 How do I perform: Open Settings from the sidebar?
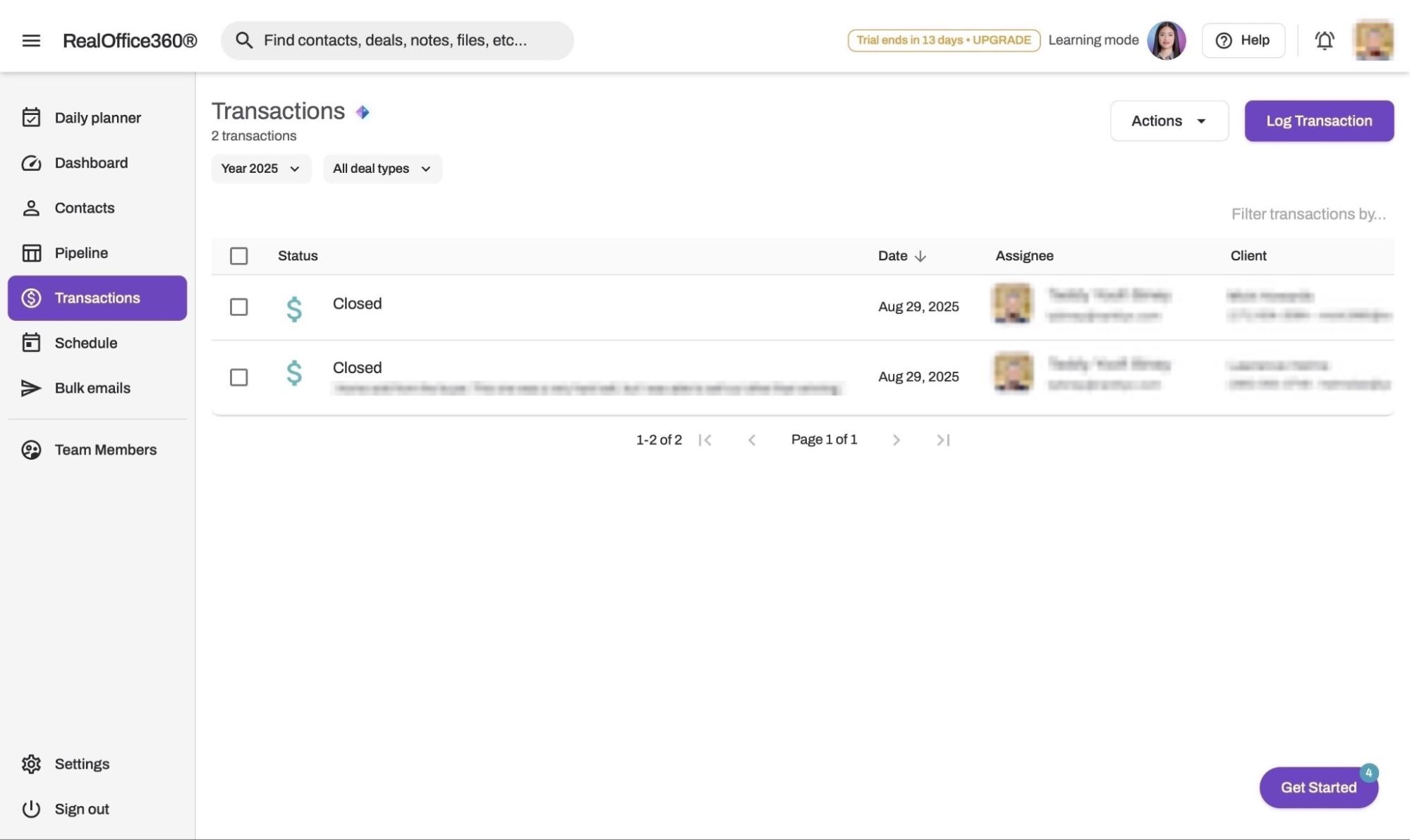[82, 764]
